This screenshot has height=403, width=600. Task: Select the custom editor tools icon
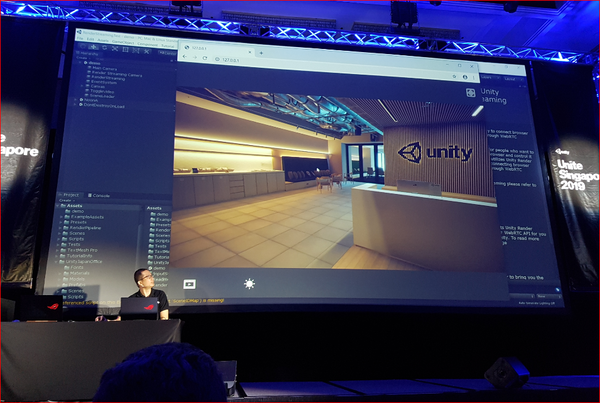(x=147, y=51)
